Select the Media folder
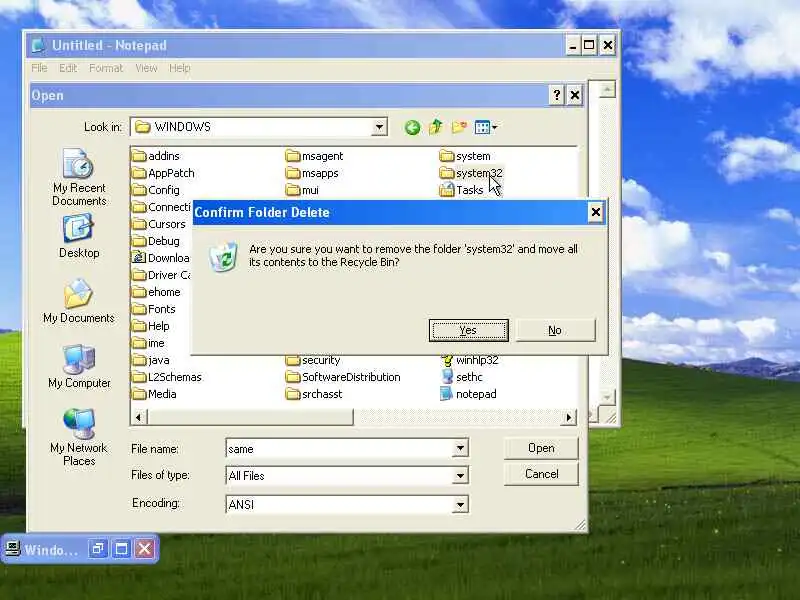Image resolution: width=800 pixels, height=600 pixels. [155, 394]
